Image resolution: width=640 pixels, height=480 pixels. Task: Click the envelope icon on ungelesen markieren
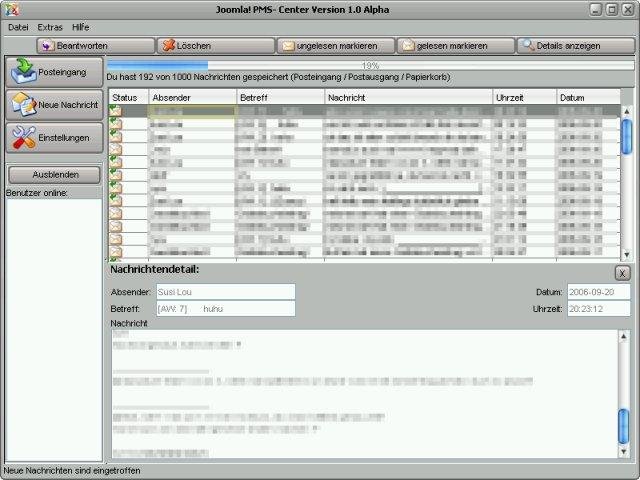(288, 46)
